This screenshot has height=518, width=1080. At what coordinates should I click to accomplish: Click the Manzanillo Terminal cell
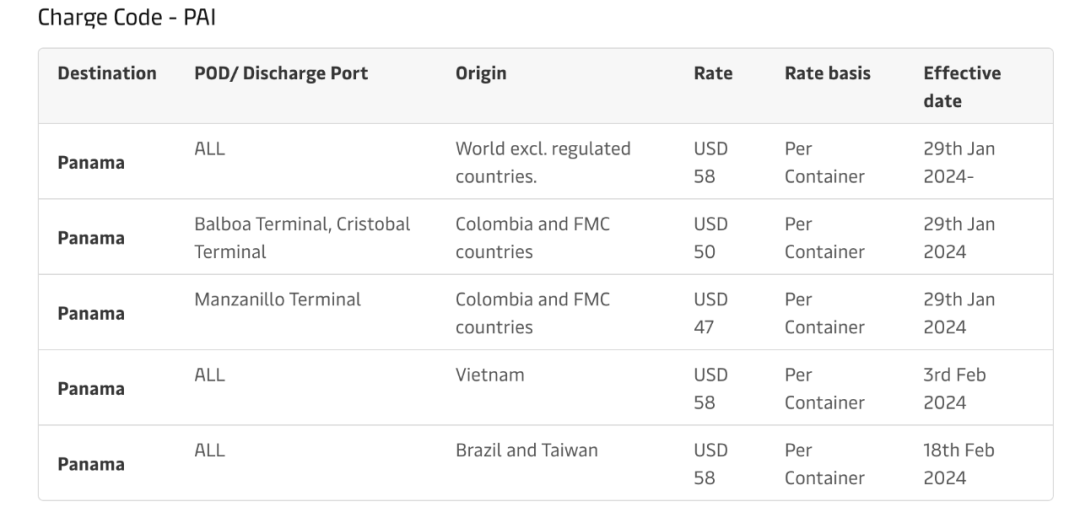(277, 299)
